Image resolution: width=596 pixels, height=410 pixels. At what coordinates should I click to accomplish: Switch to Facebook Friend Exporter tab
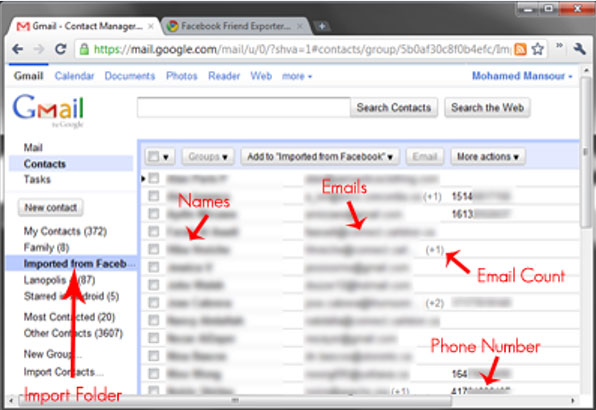pos(236,26)
